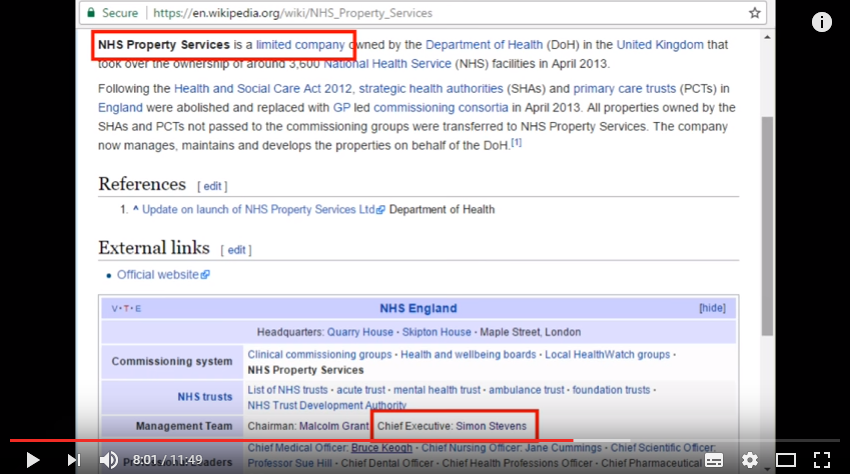Image resolution: width=850 pixels, height=474 pixels.
Task: Open the video info card icon
Action: tap(822, 22)
